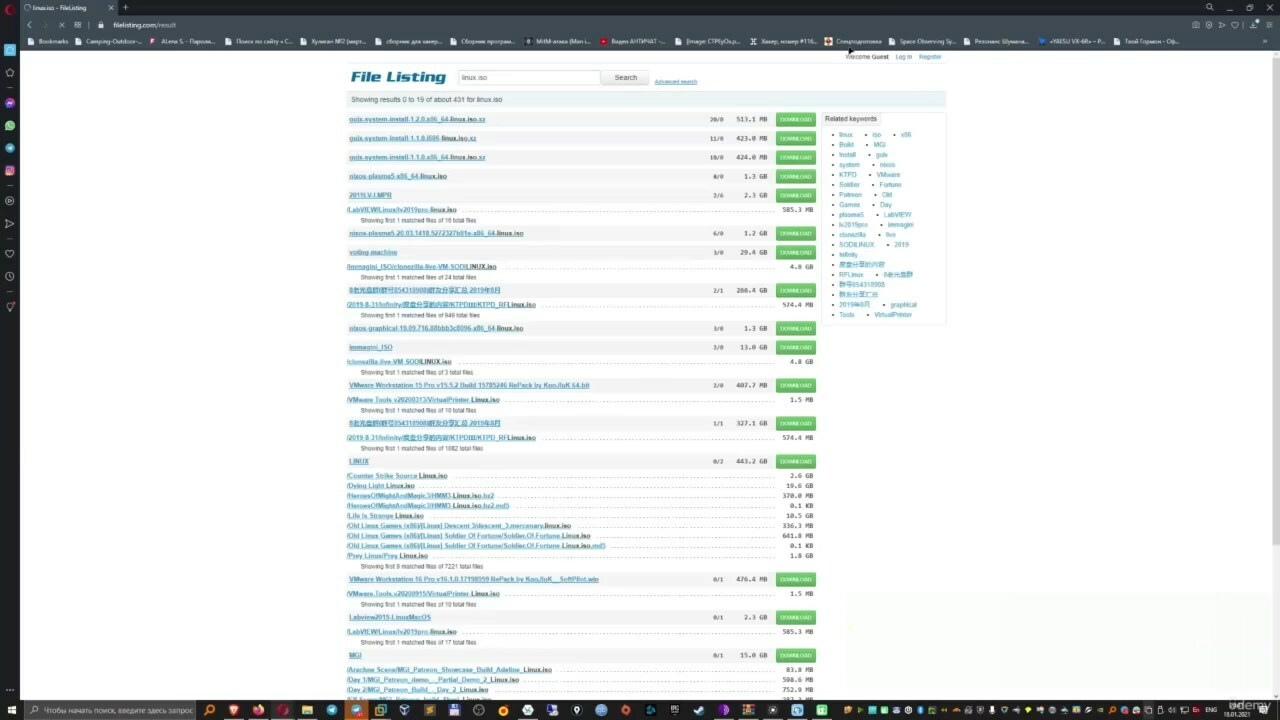Screen dimensions: 1280x720
Task: Open the Windows Start menu
Action: click(10, 710)
